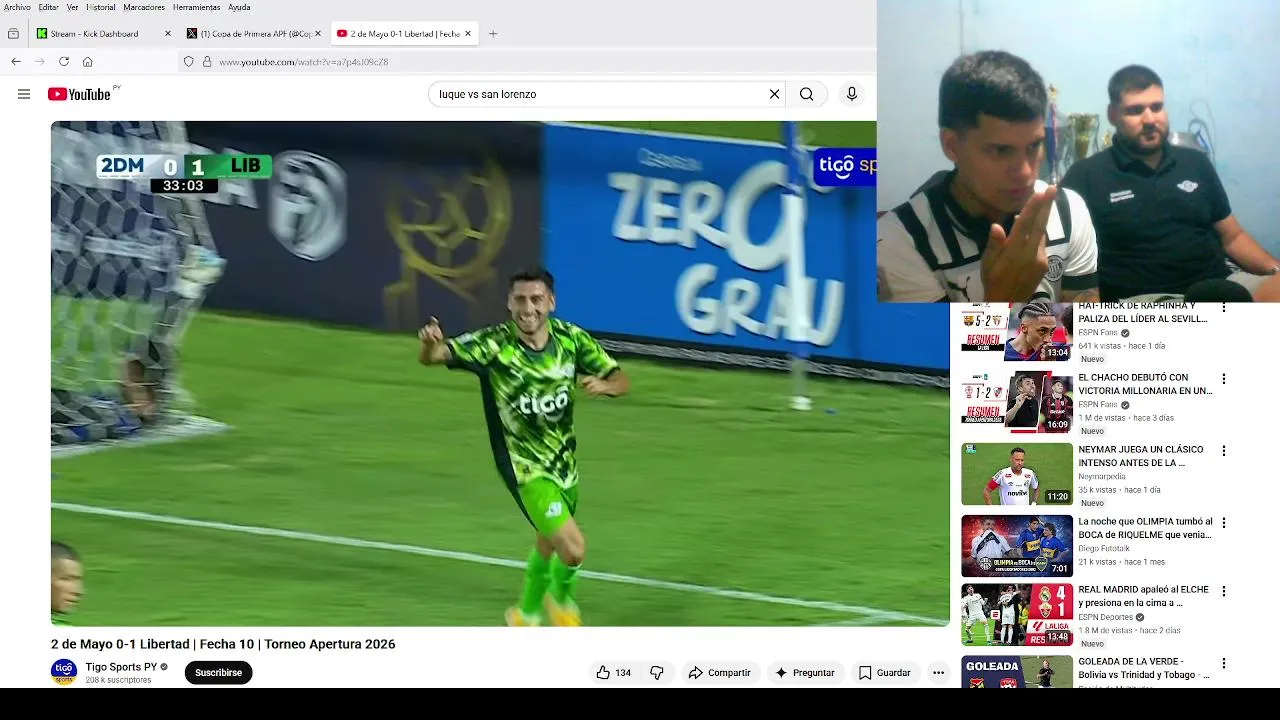The width and height of the screenshot is (1280, 720).
Task: Open the Neymar clásico intenso video thumbnail
Action: [1017, 474]
